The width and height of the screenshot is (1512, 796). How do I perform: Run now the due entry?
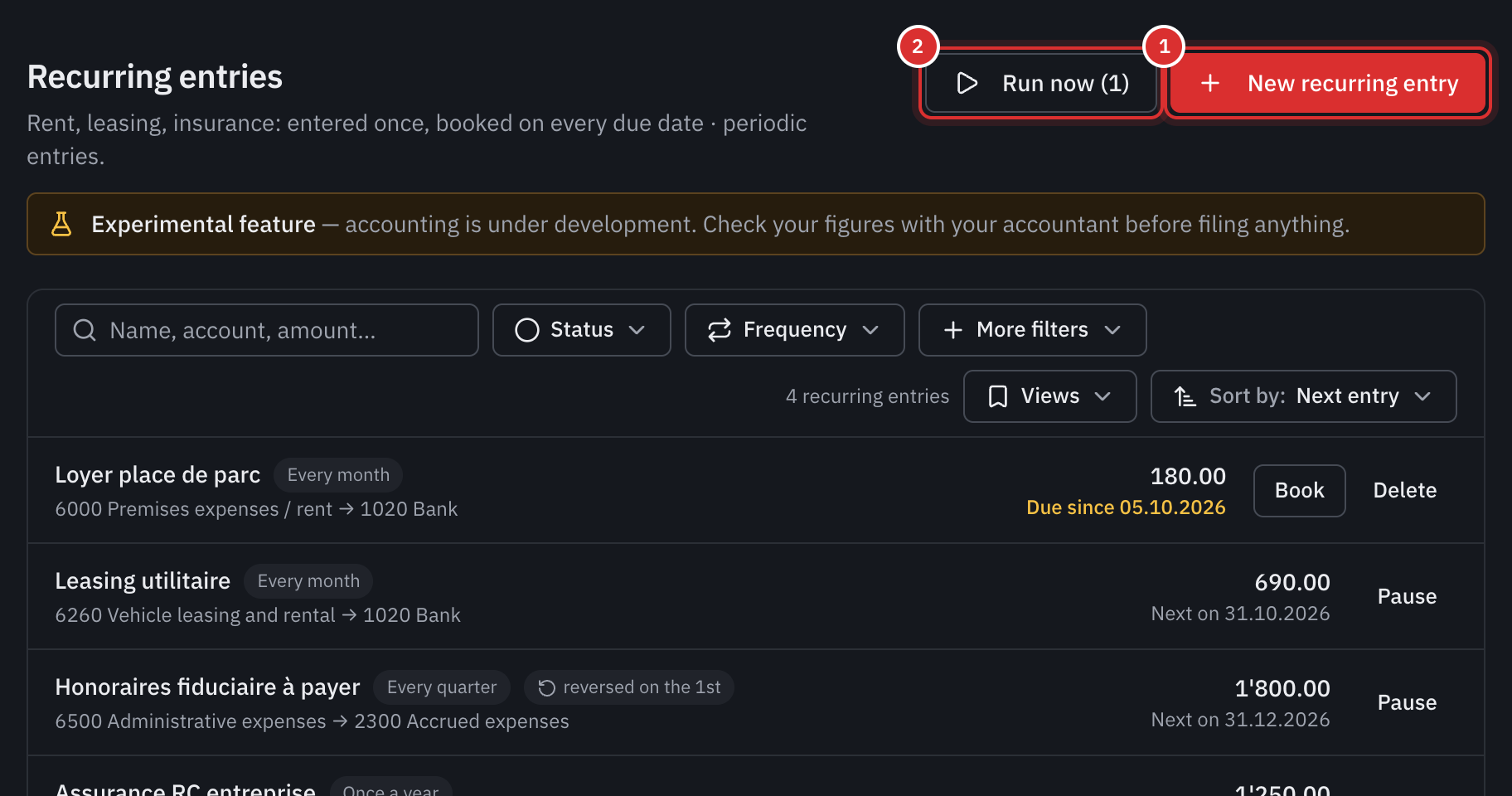click(1041, 83)
